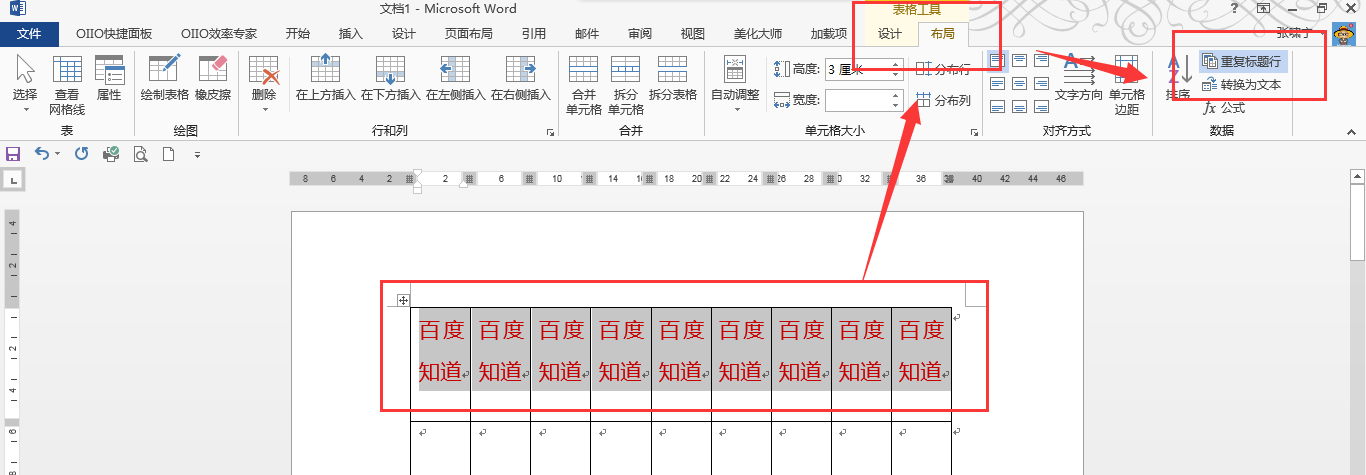Click Redo/Repeat icon
The height and width of the screenshot is (475, 1366).
coord(82,154)
